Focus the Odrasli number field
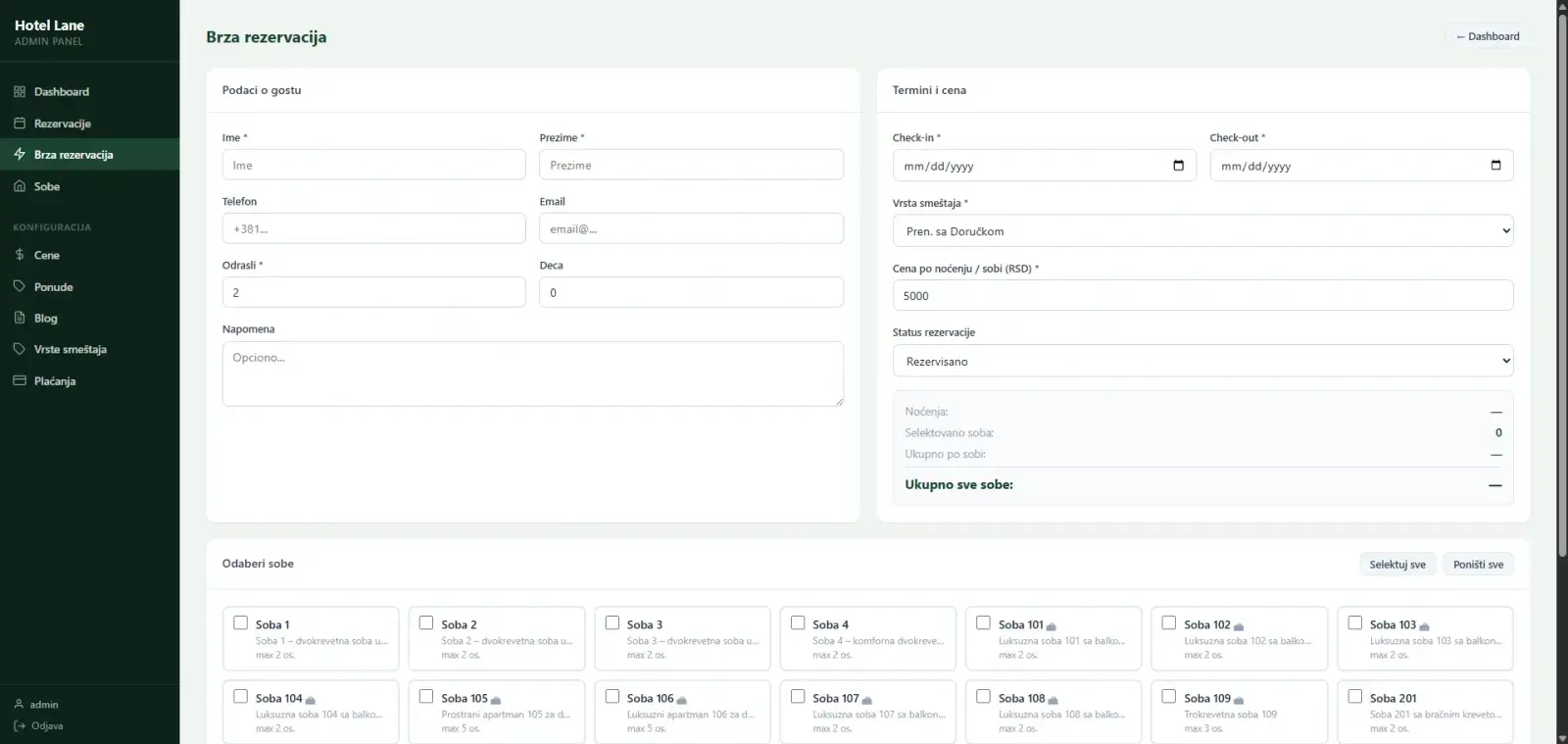The width and height of the screenshot is (1568, 744). click(x=373, y=292)
